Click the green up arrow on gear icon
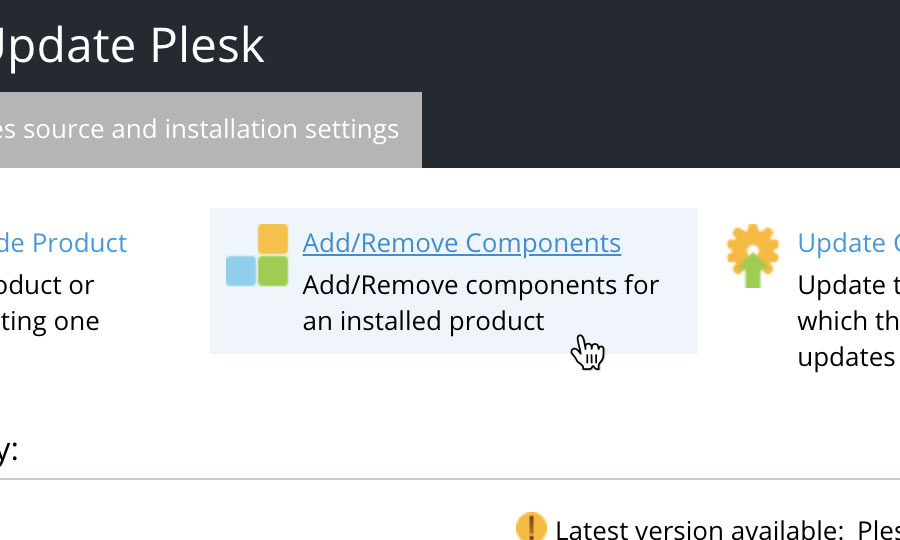Image resolution: width=900 pixels, height=540 pixels. coord(752,270)
